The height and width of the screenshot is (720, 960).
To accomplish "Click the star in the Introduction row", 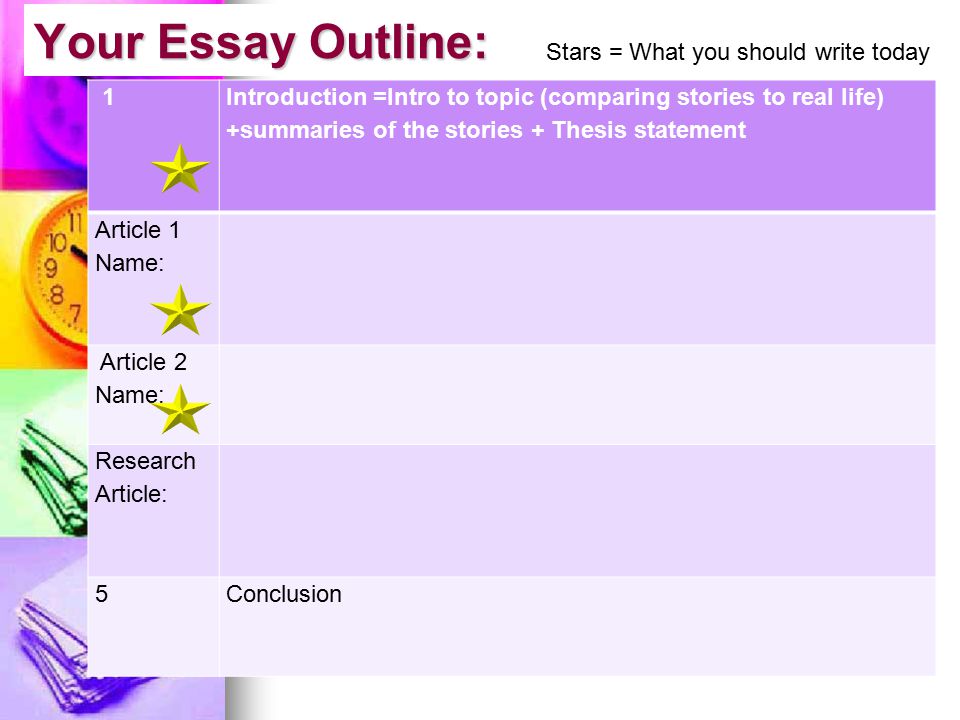I will click(x=180, y=168).
